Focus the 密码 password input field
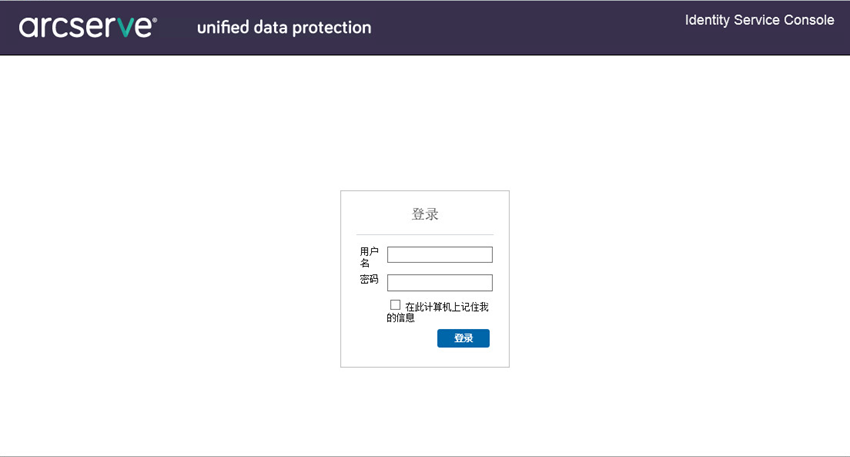 (x=440, y=282)
